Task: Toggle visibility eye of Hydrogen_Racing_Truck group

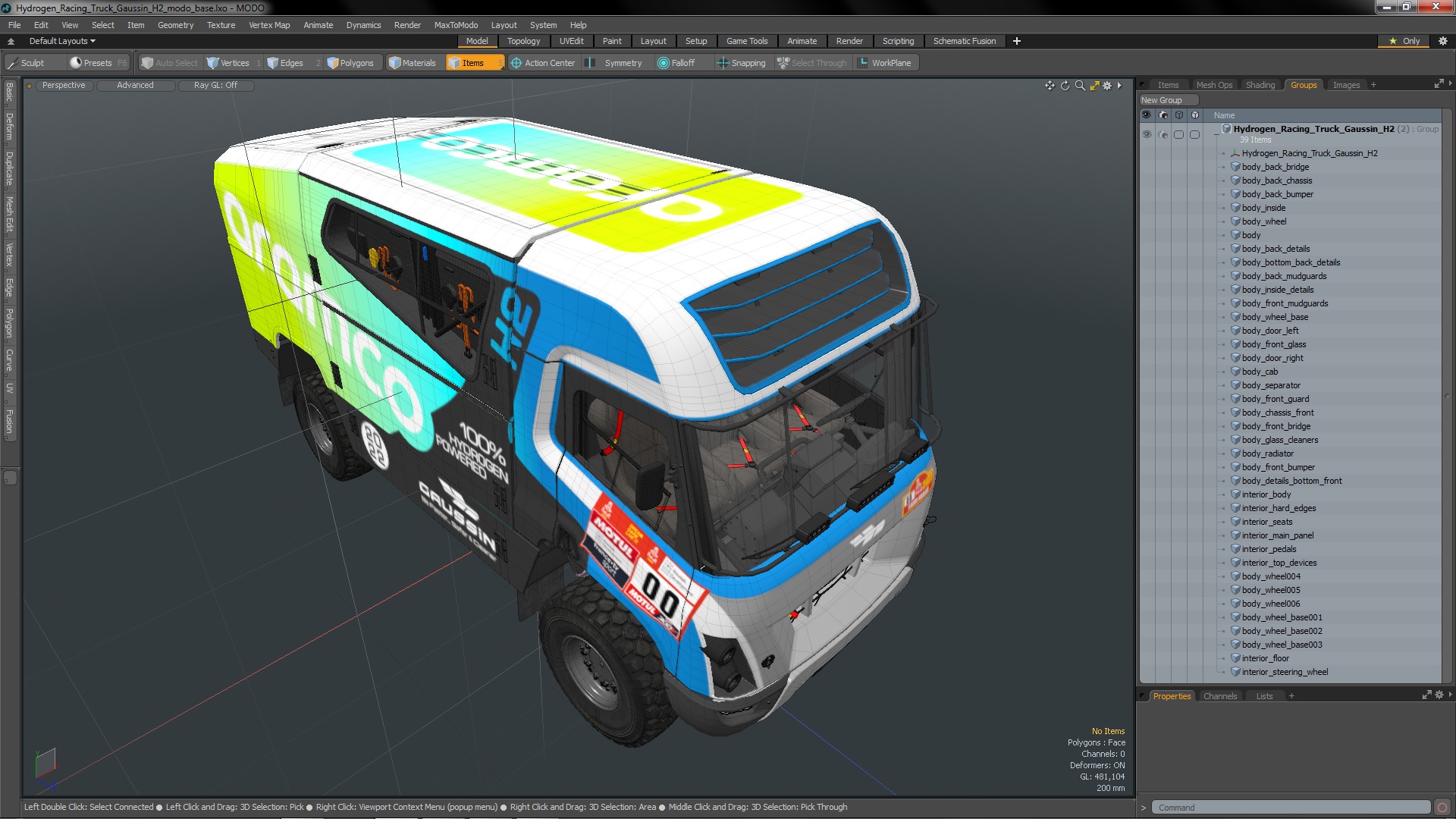Action: click(x=1147, y=134)
